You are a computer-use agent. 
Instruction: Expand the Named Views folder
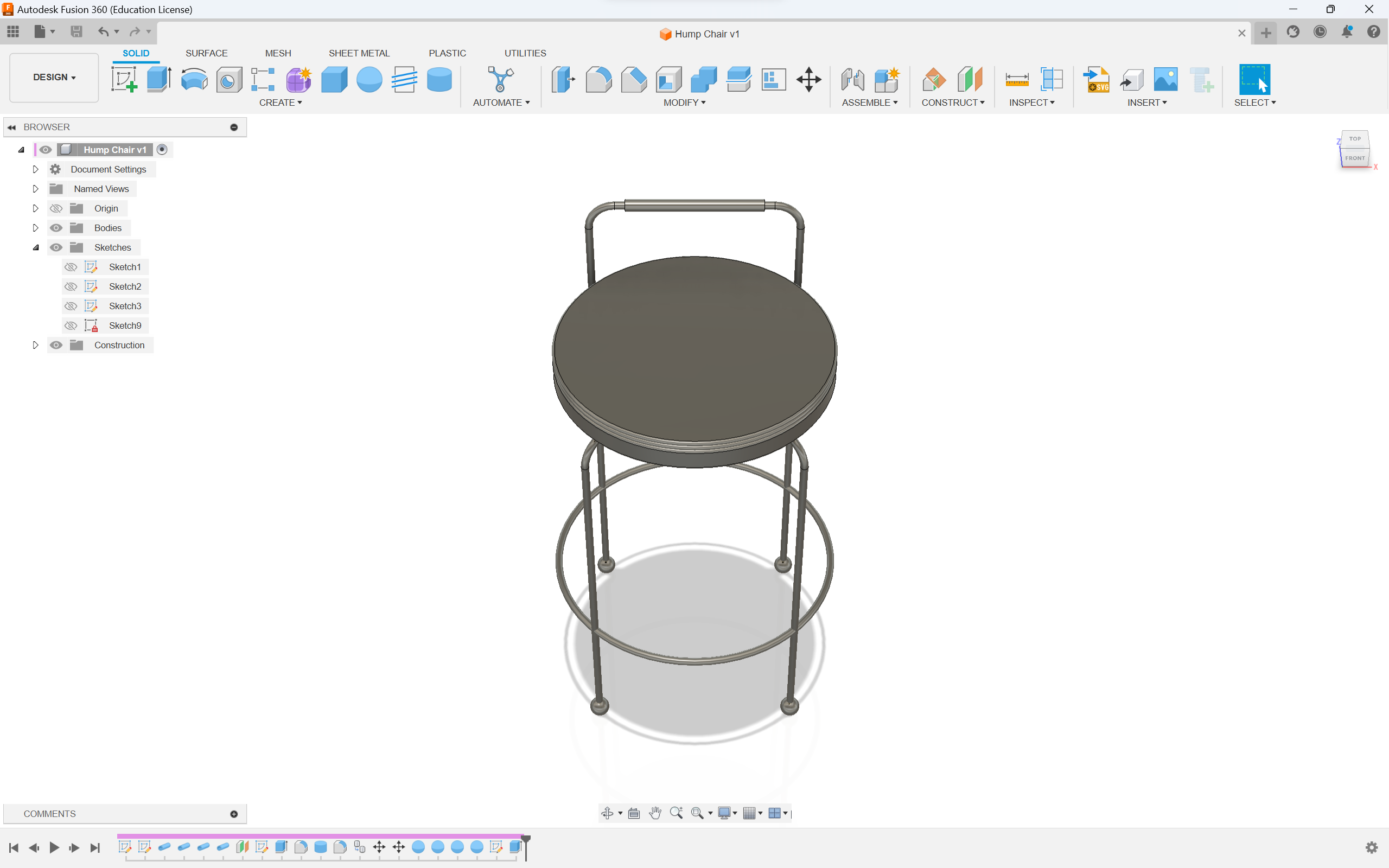(x=35, y=188)
